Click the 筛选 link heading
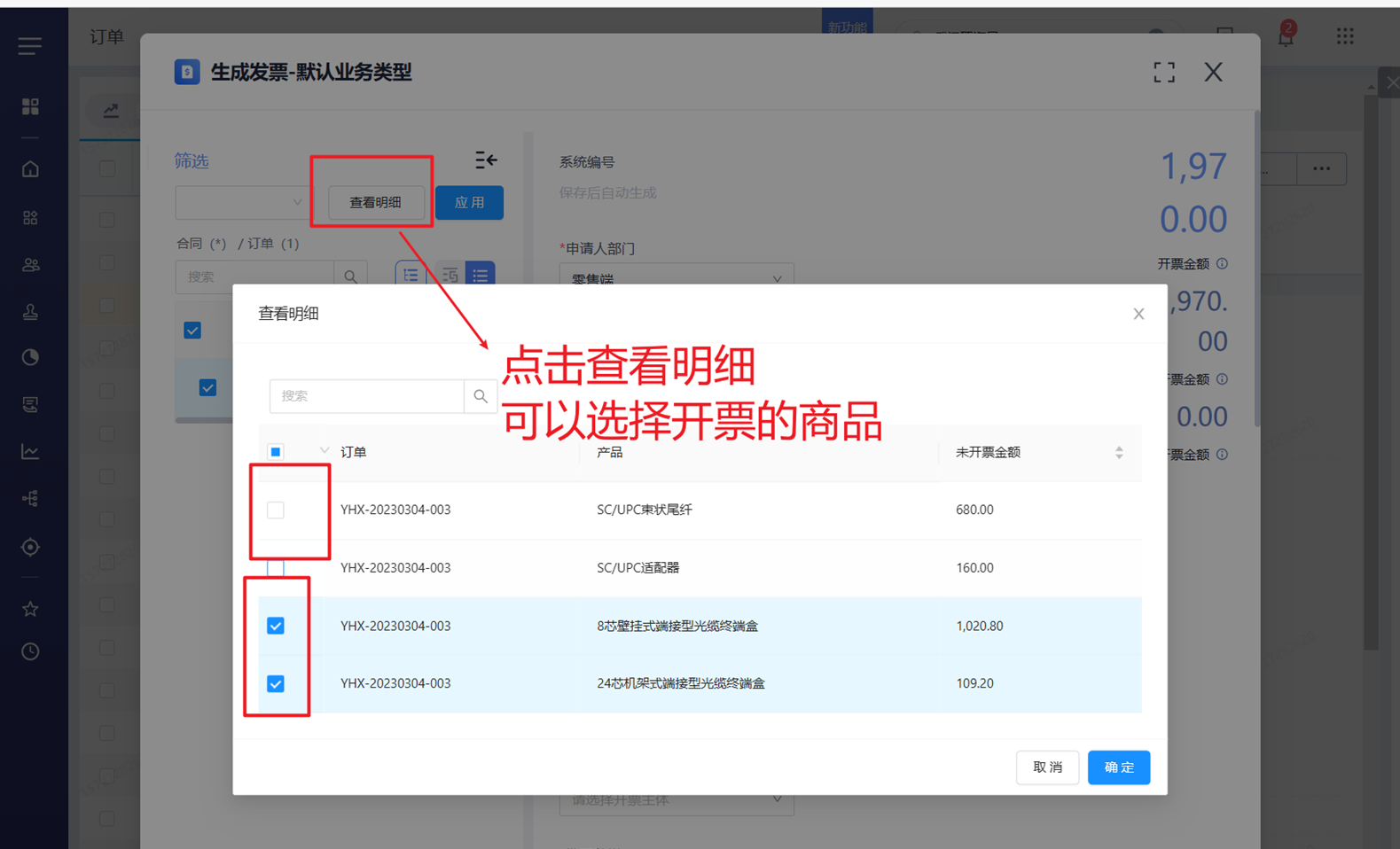 tap(192, 160)
